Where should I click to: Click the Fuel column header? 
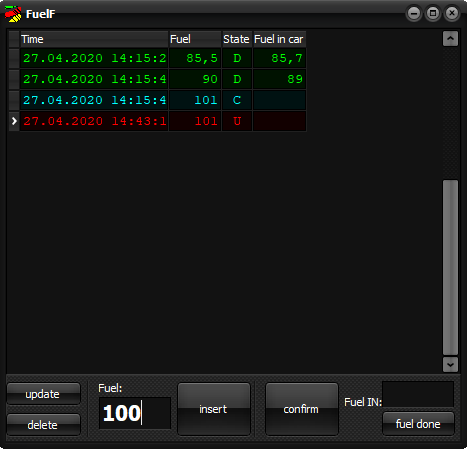195,39
